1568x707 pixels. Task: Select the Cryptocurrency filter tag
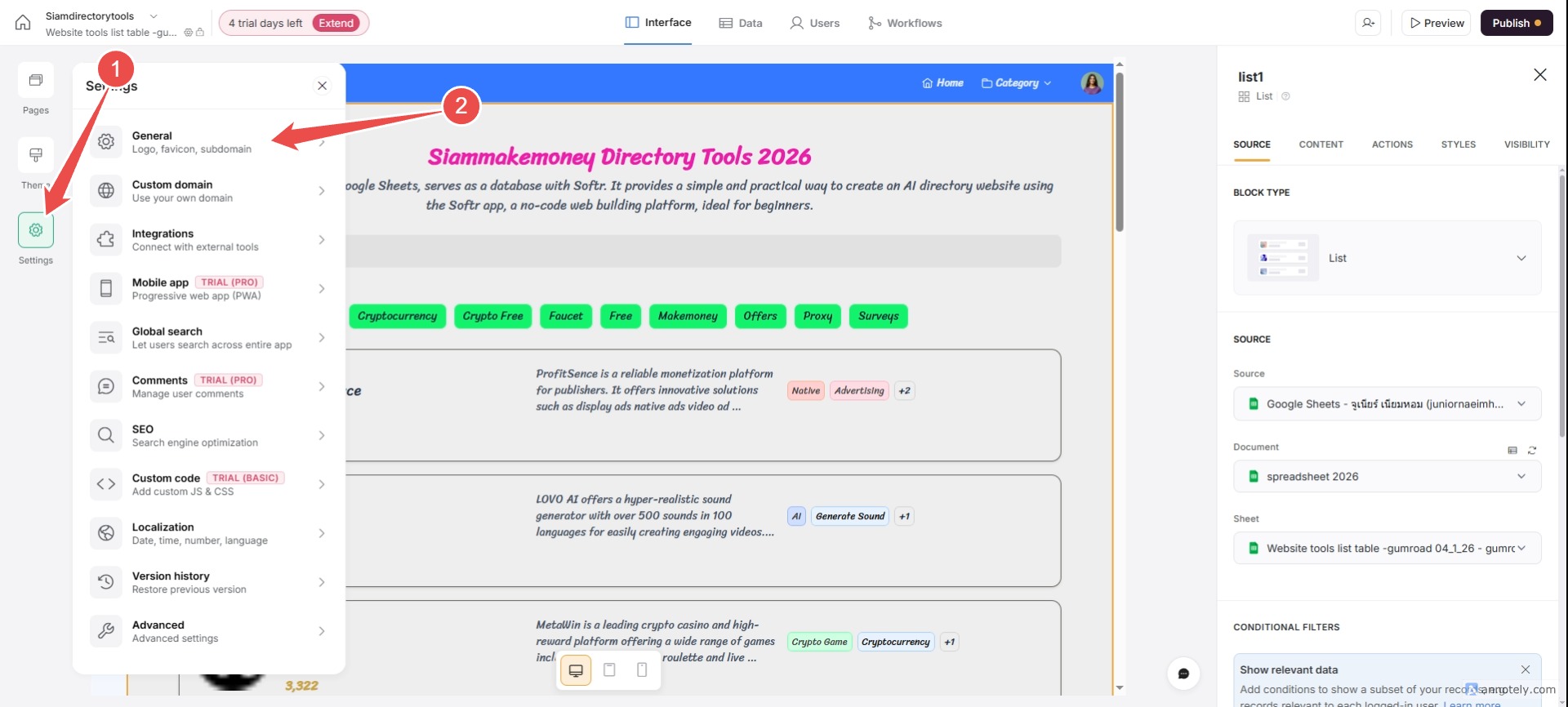coord(397,316)
